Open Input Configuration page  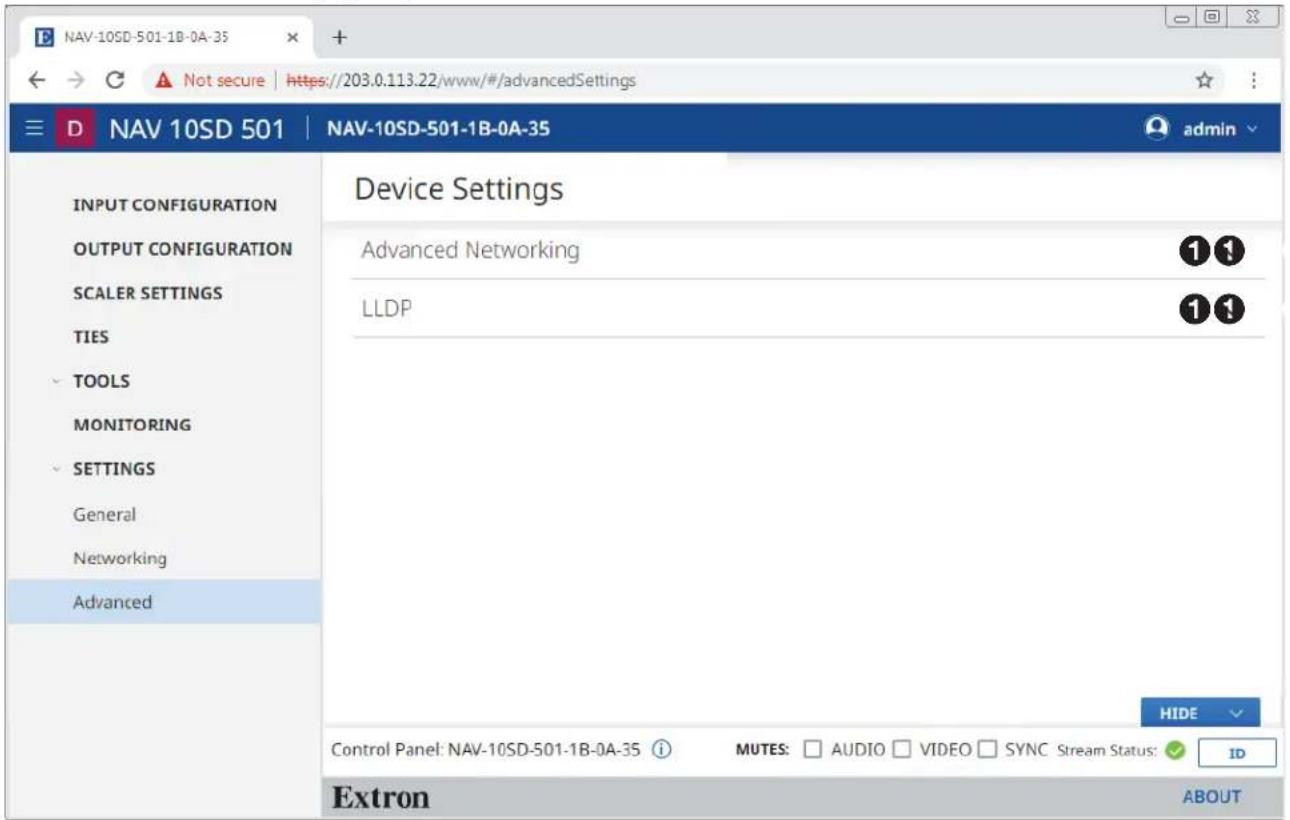(x=175, y=205)
